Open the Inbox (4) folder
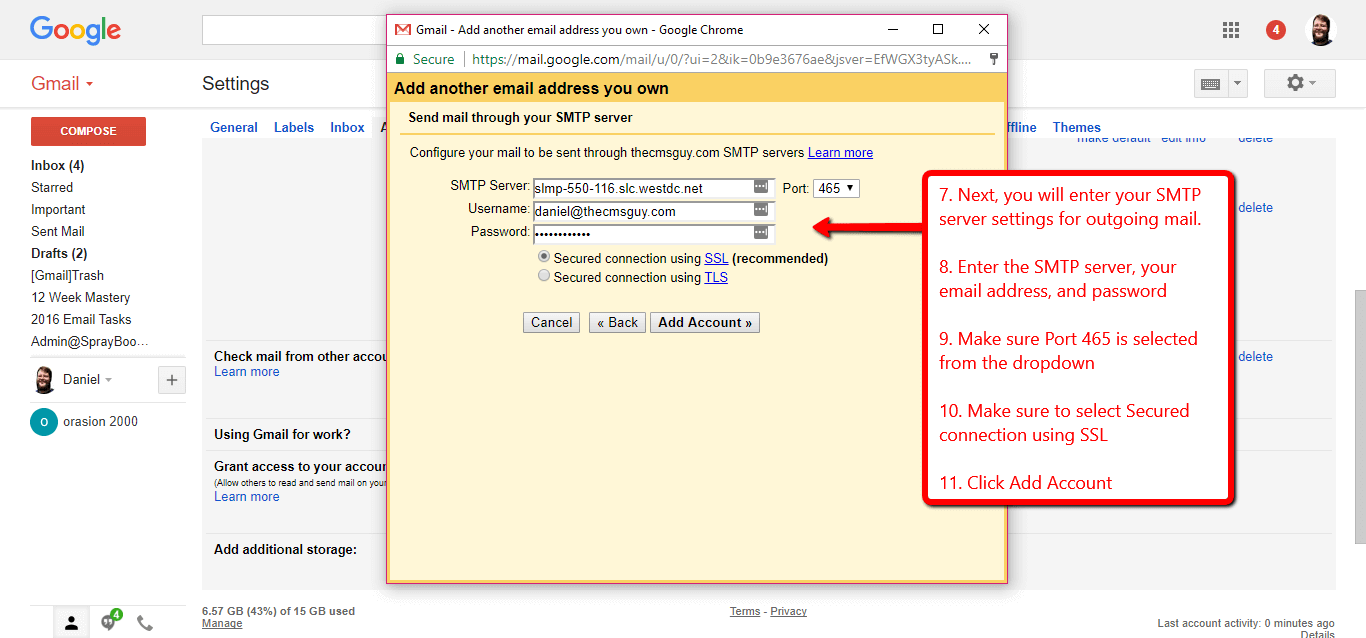Viewport: 1366px width, 638px height. [58, 165]
